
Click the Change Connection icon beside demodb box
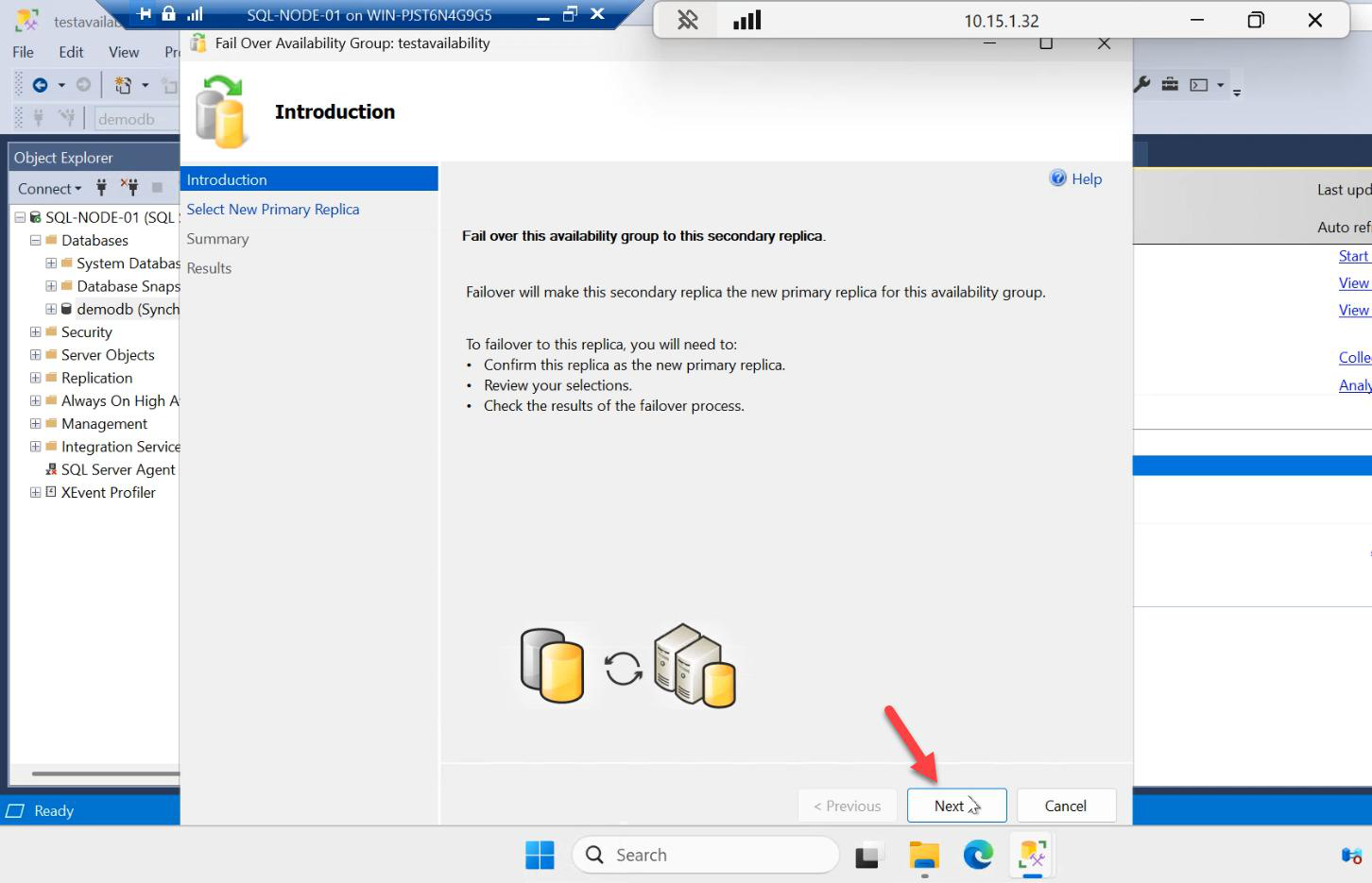pyautogui.click(x=66, y=118)
